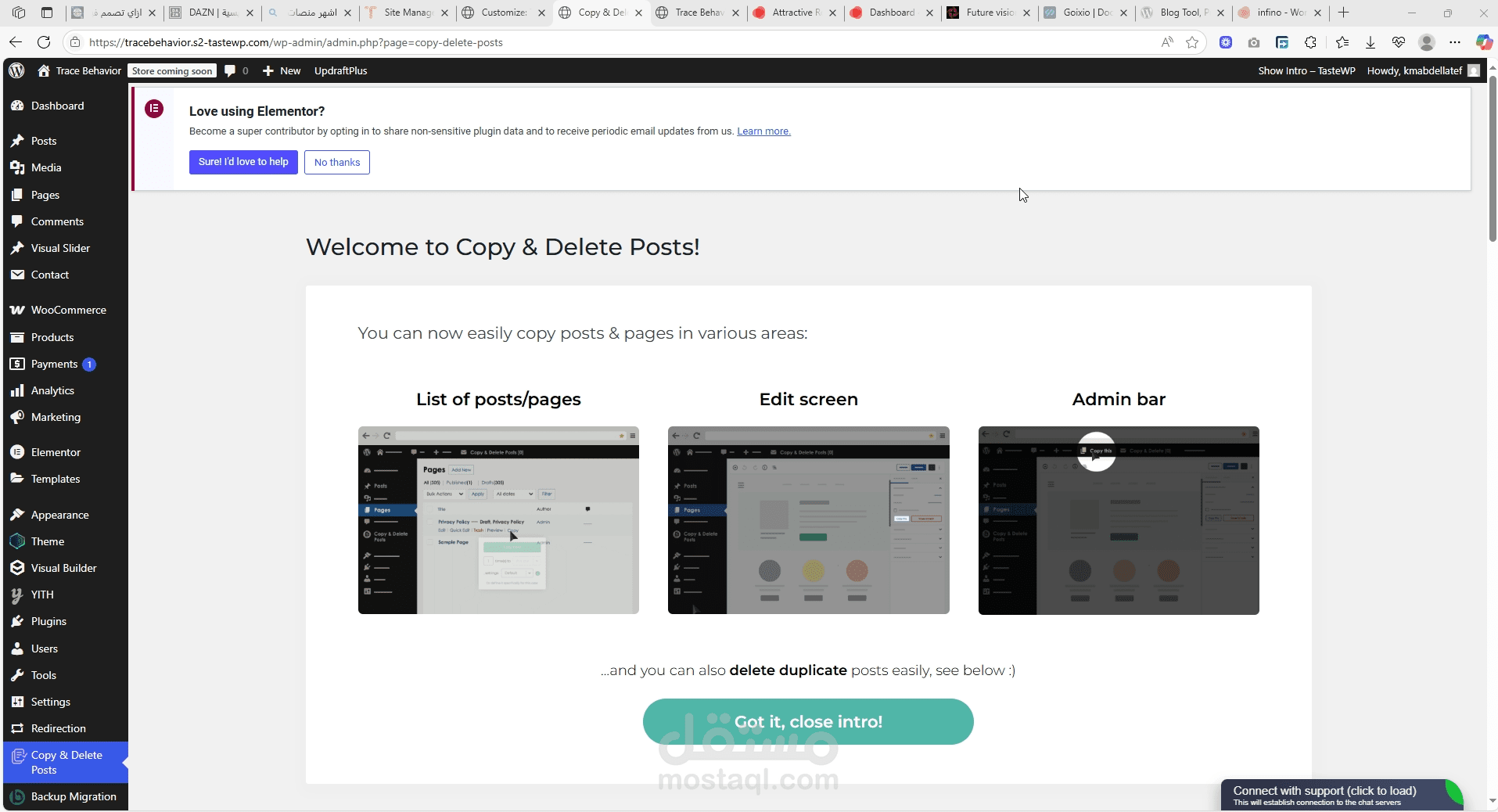The width and height of the screenshot is (1498, 812).
Task: Click Show Intro – TasteWP link
Action: pyautogui.click(x=1306, y=70)
